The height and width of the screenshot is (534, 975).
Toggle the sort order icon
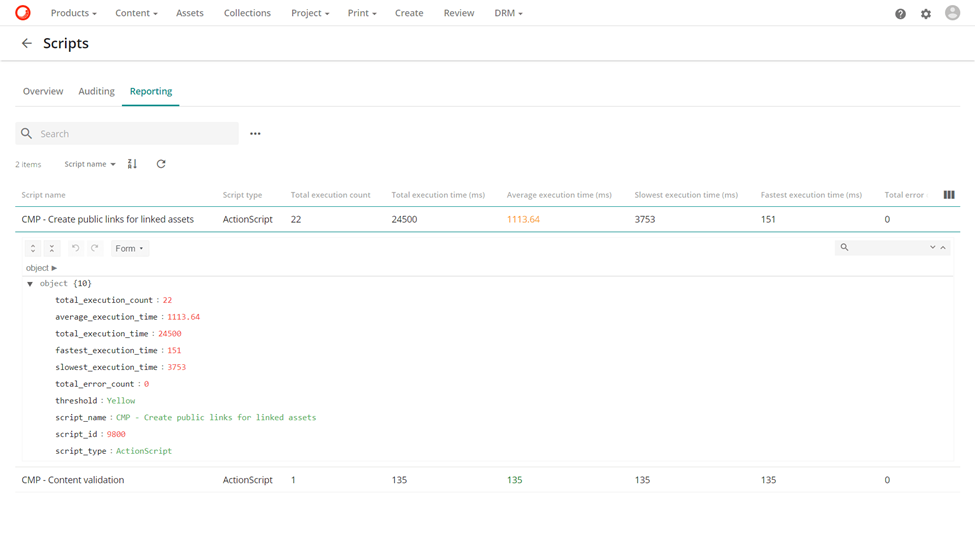tap(132, 164)
